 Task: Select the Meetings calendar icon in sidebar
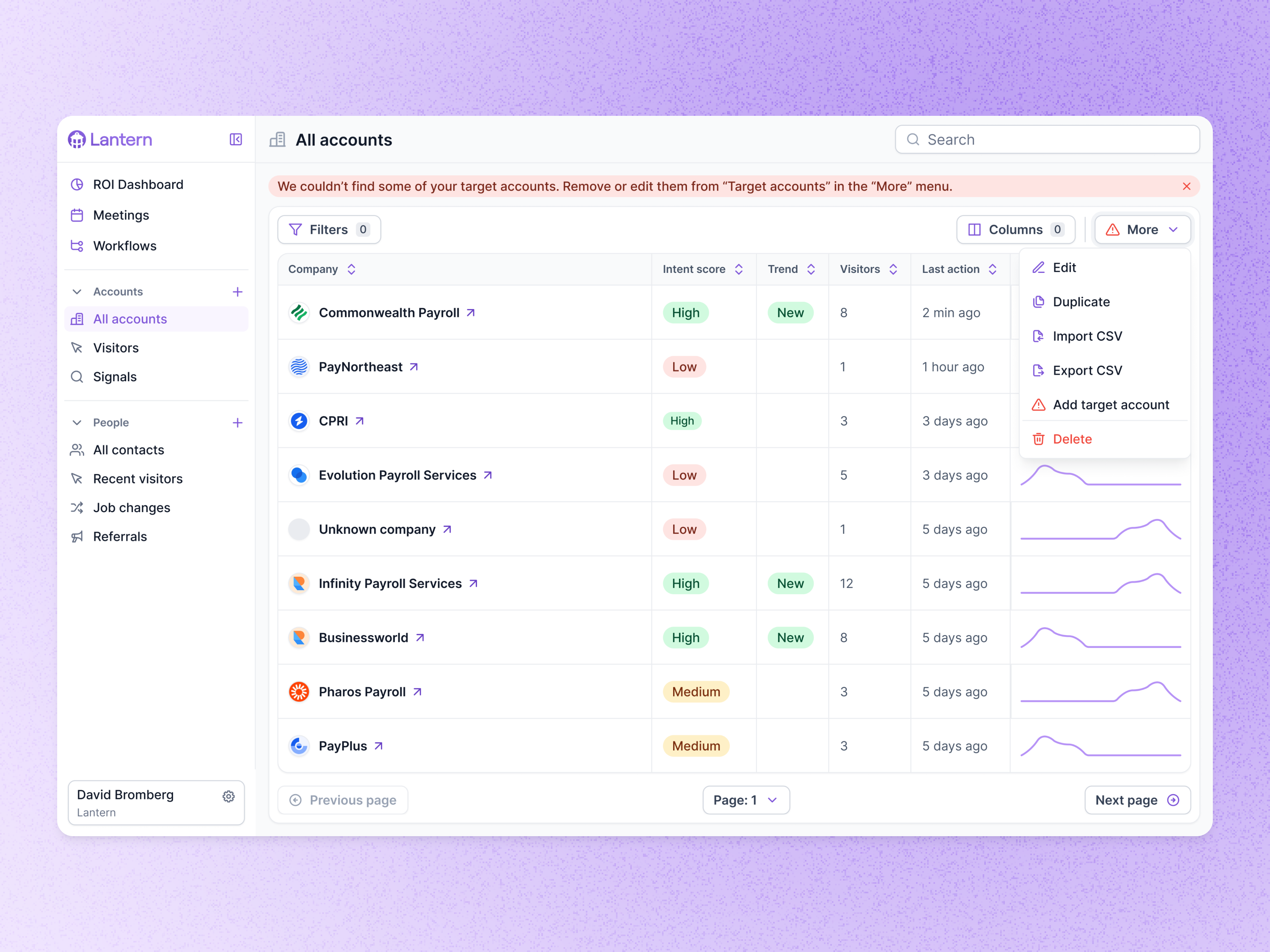[77, 215]
